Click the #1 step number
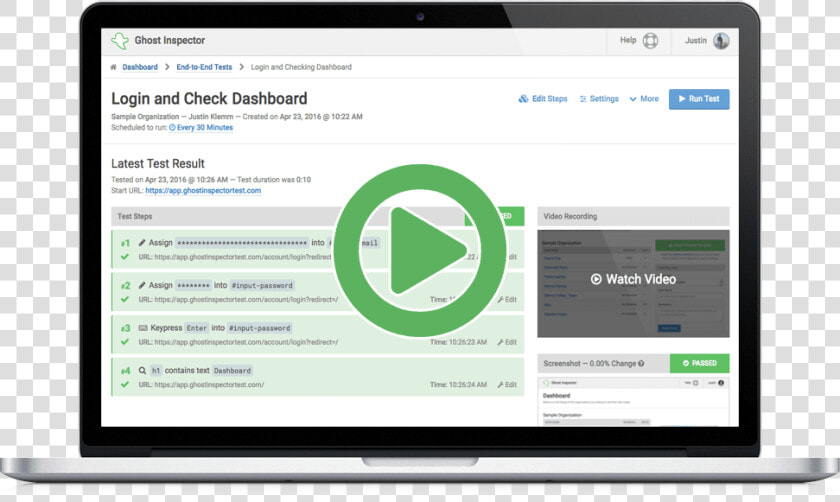 click(x=125, y=243)
